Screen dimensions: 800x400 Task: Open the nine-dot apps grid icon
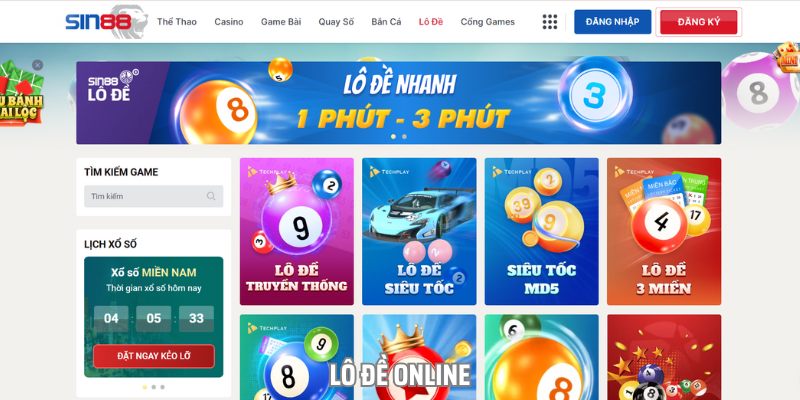pyautogui.click(x=549, y=22)
